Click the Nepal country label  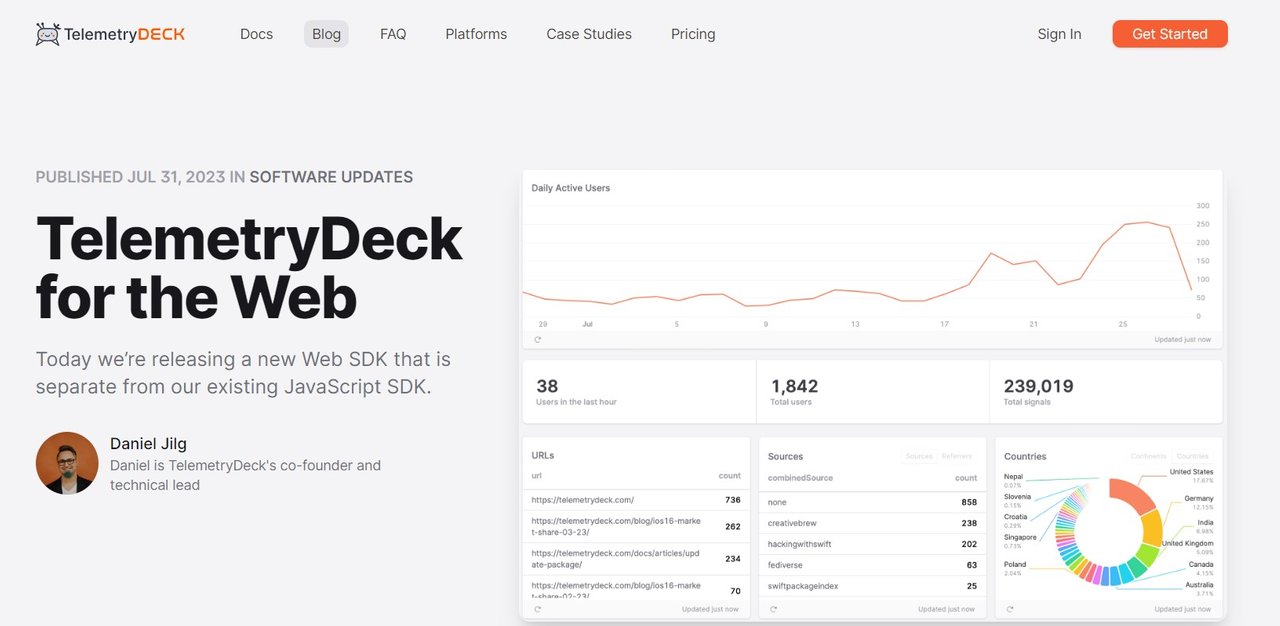(1014, 477)
